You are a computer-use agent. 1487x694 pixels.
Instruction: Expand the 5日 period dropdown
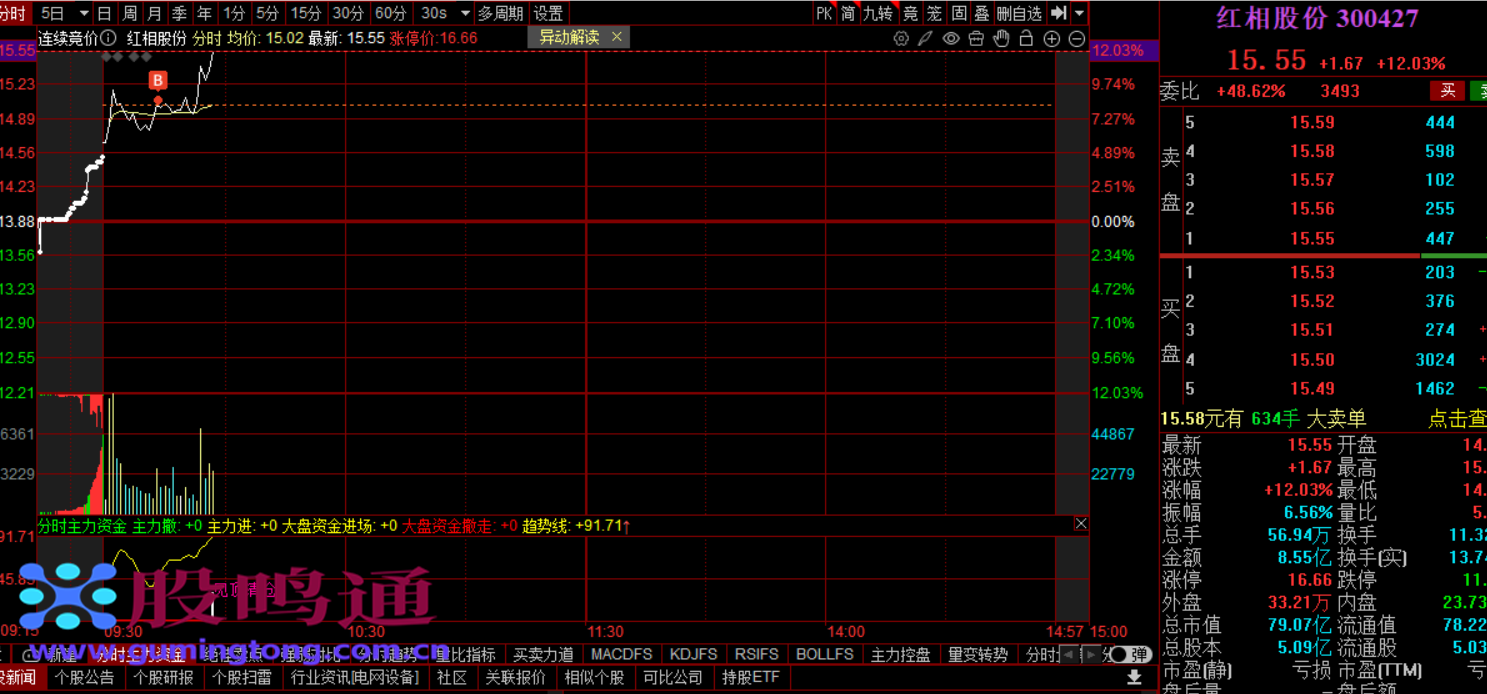coord(53,13)
